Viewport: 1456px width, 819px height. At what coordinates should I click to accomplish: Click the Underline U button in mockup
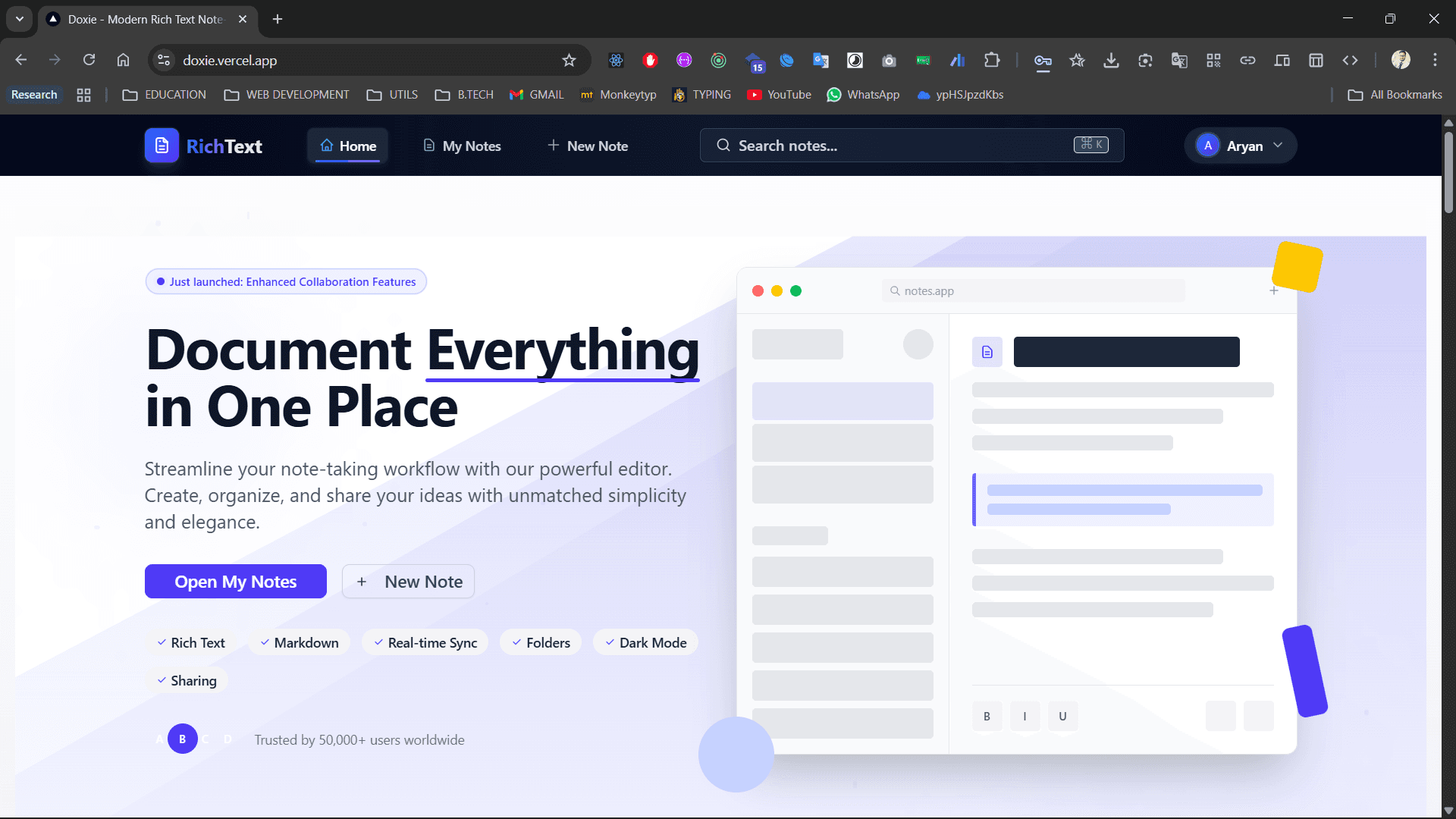click(1062, 716)
